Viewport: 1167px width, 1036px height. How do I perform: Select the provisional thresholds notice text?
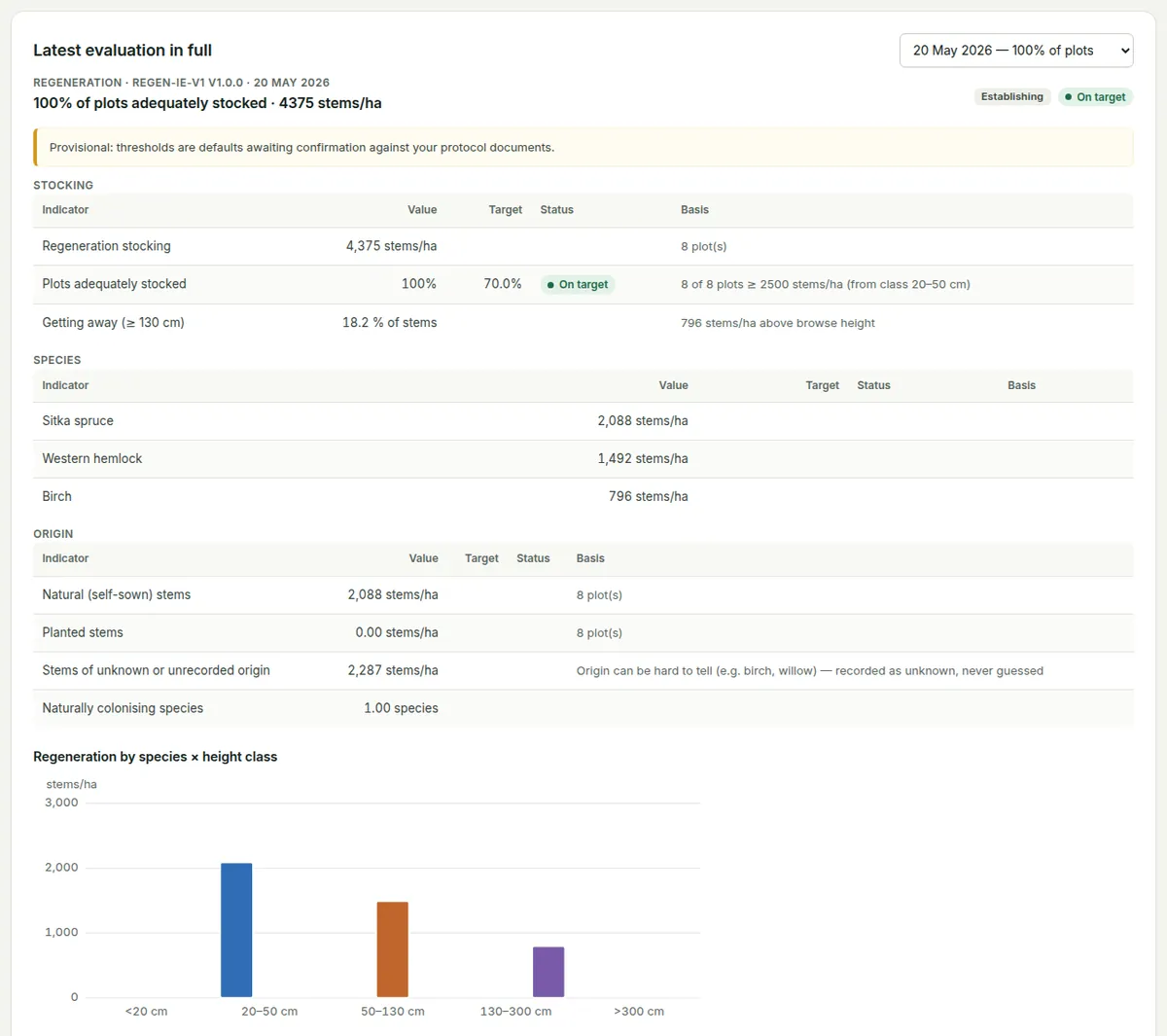click(302, 148)
